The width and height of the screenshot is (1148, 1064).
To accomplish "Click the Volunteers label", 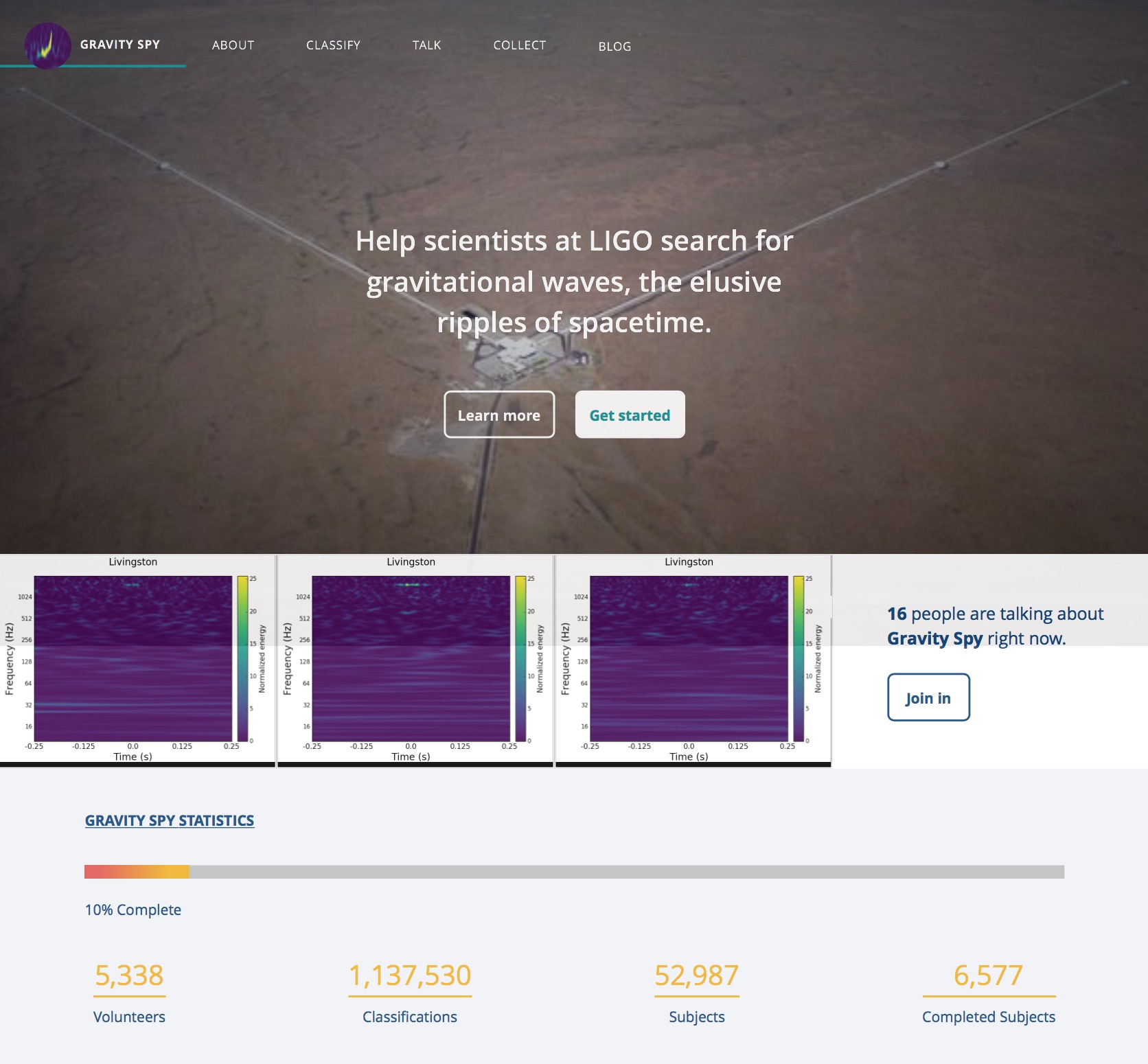I will pyautogui.click(x=129, y=1017).
